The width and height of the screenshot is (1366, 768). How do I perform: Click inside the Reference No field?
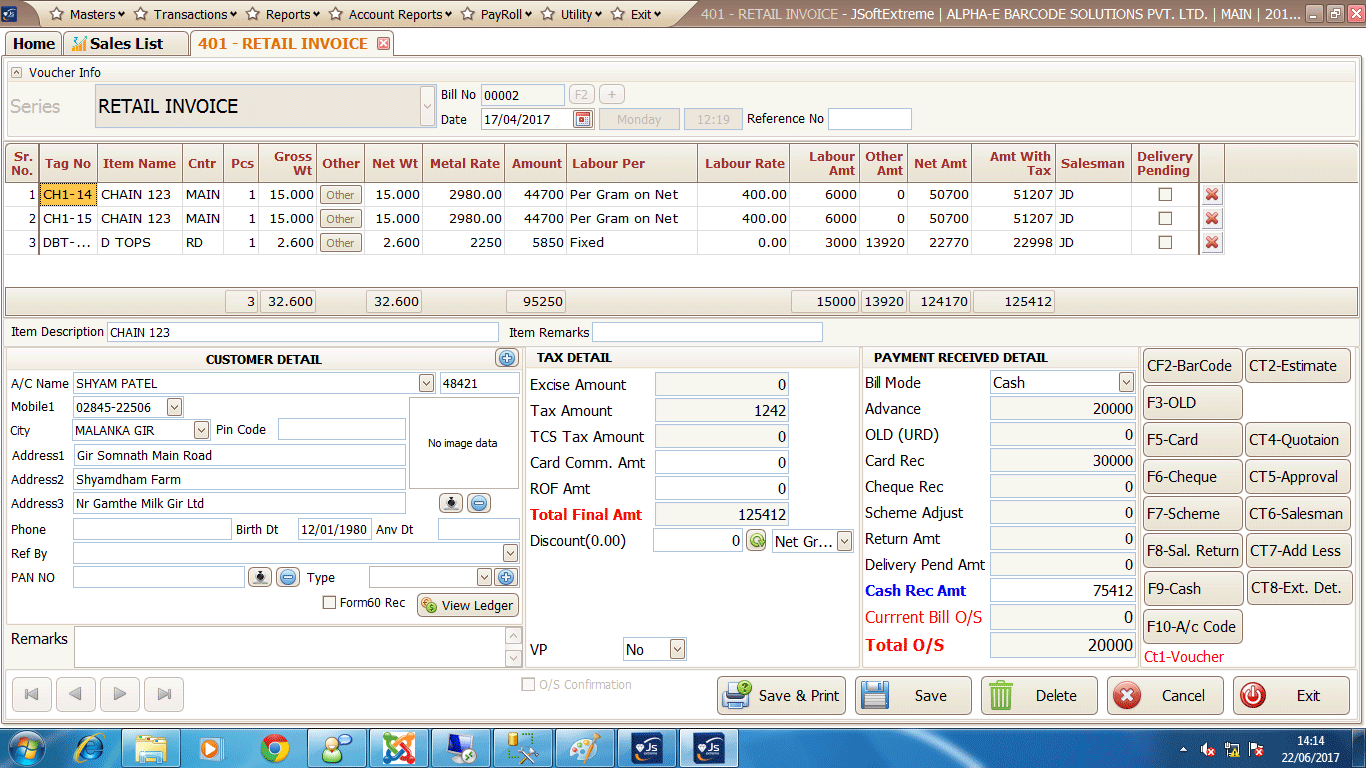click(872, 118)
